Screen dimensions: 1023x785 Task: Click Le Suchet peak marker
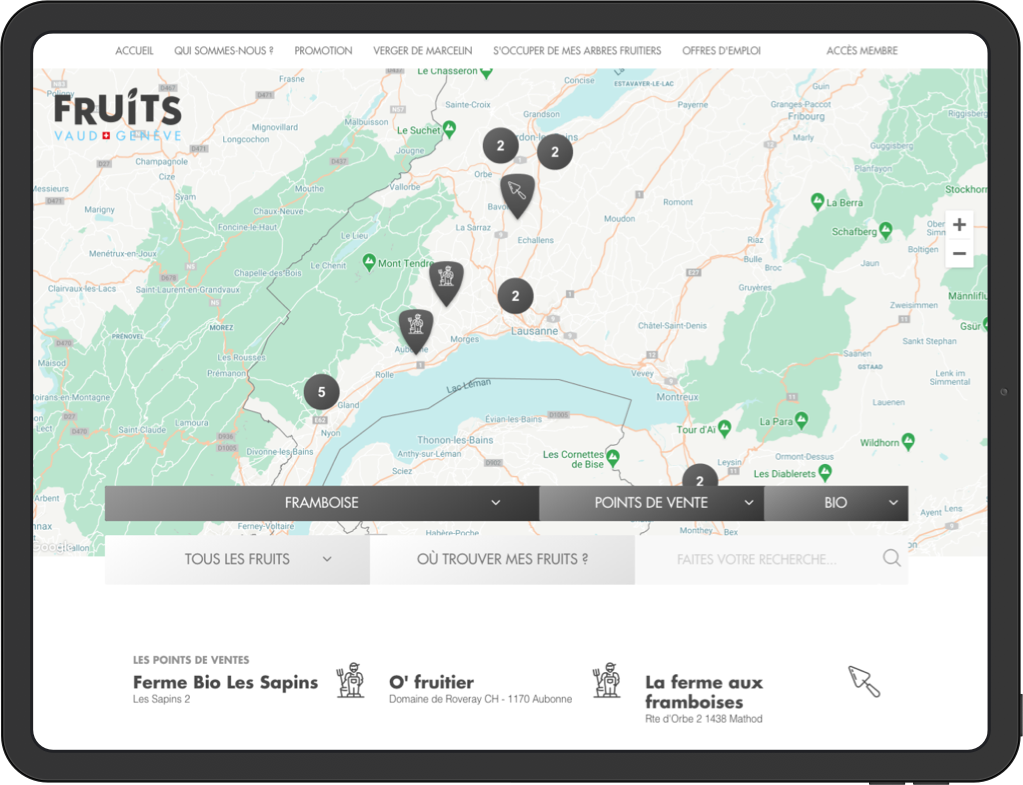(450, 129)
